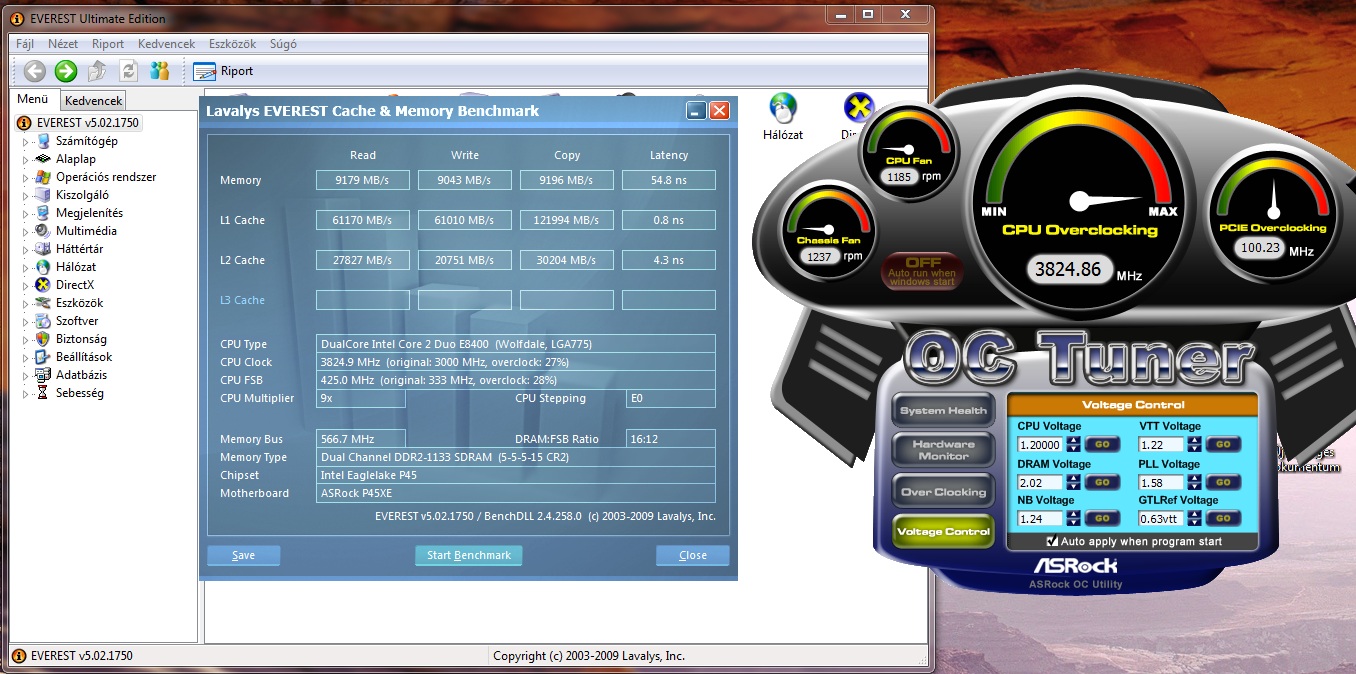Expand the DirectX tree node

coord(26,285)
